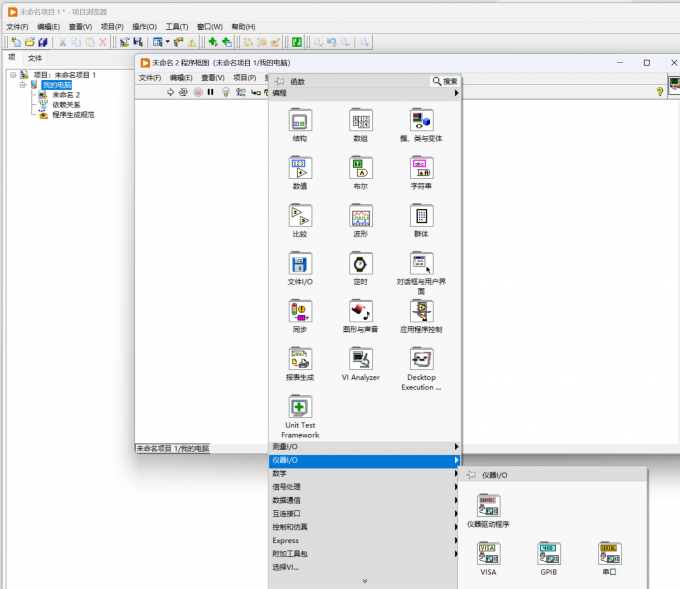Click the step into button
The width and height of the screenshot is (680, 589).
(256, 92)
